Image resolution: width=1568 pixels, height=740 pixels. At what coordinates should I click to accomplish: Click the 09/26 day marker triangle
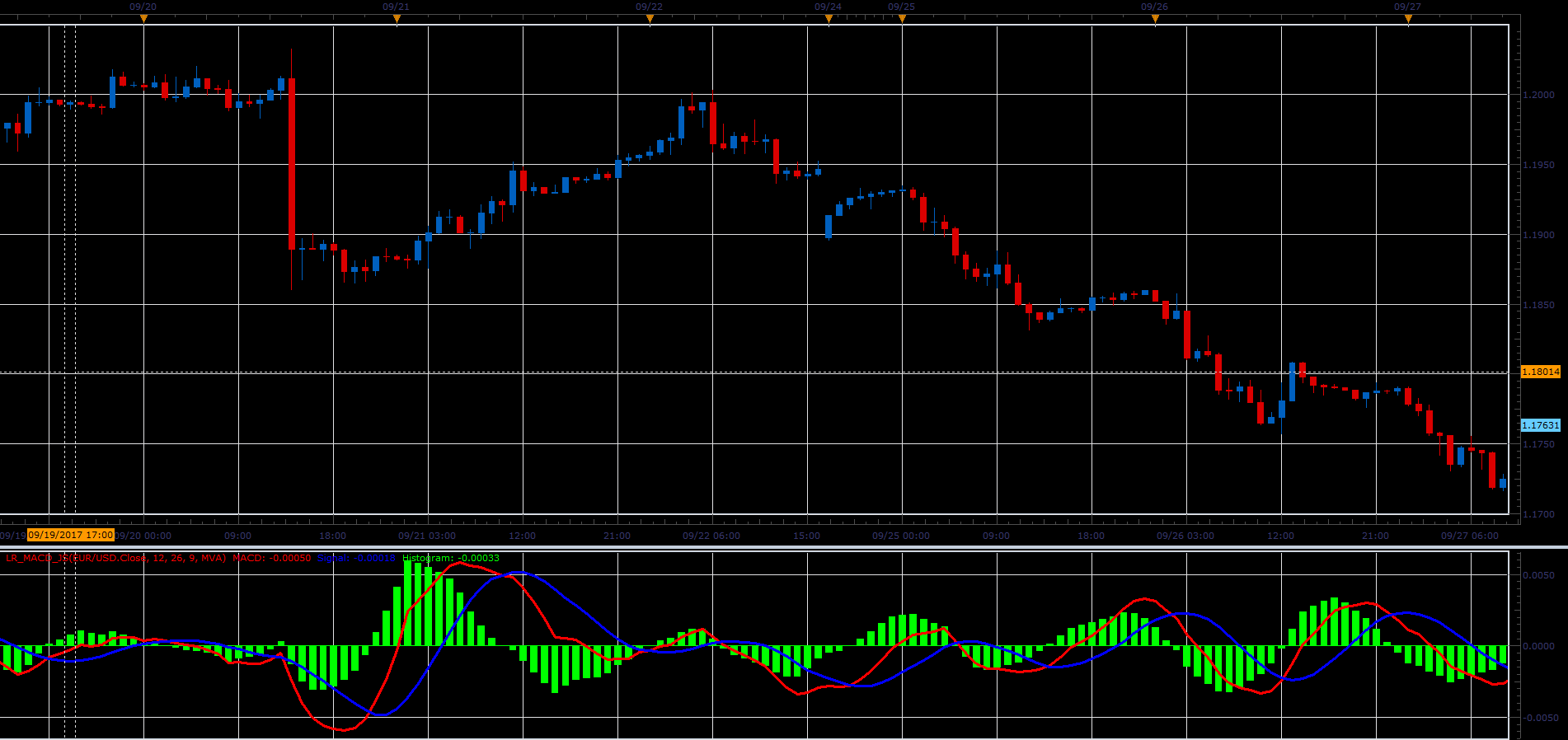point(1155,18)
